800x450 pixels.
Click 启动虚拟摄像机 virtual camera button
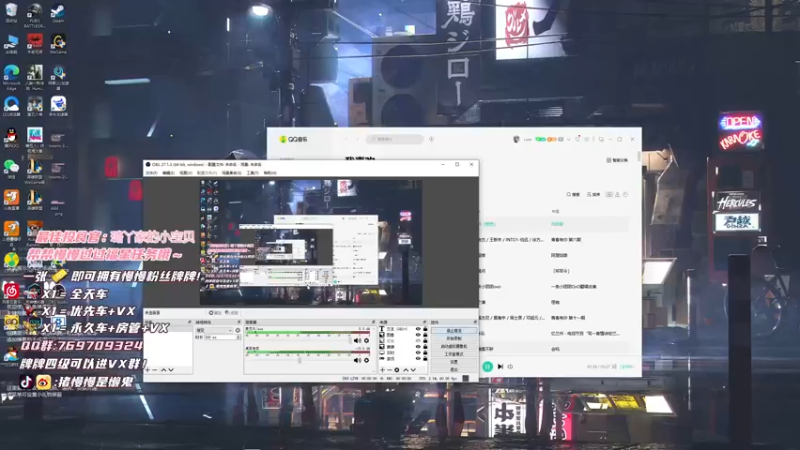(454, 346)
